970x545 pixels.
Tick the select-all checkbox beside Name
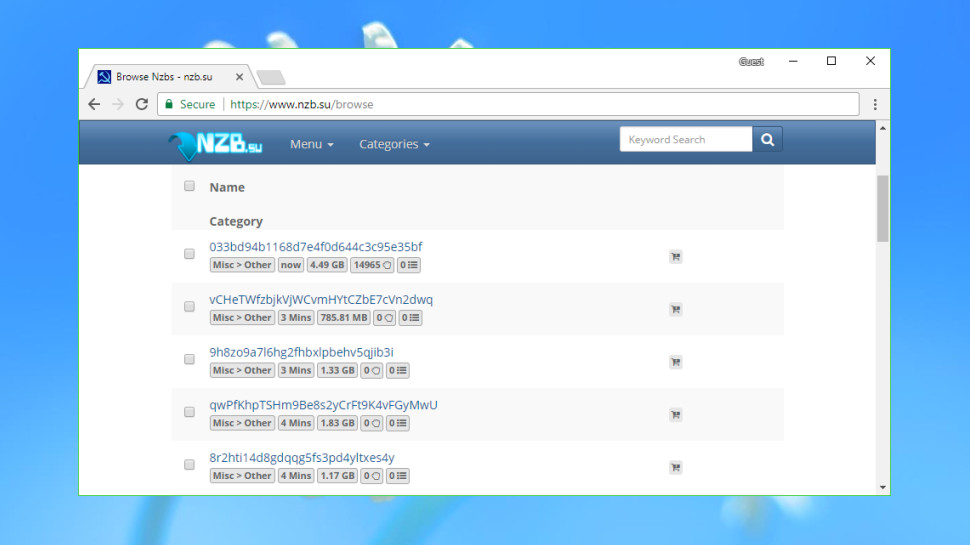pyautogui.click(x=189, y=186)
